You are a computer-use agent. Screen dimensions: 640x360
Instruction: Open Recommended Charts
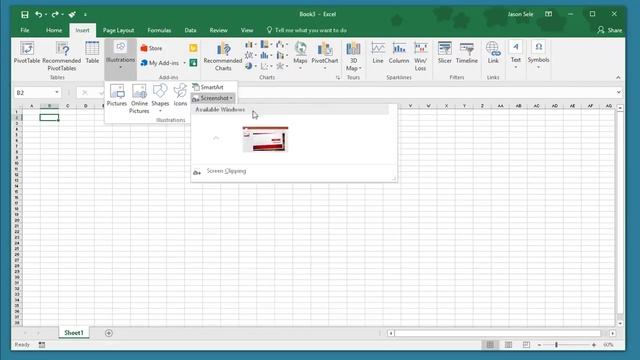pos(223,56)
